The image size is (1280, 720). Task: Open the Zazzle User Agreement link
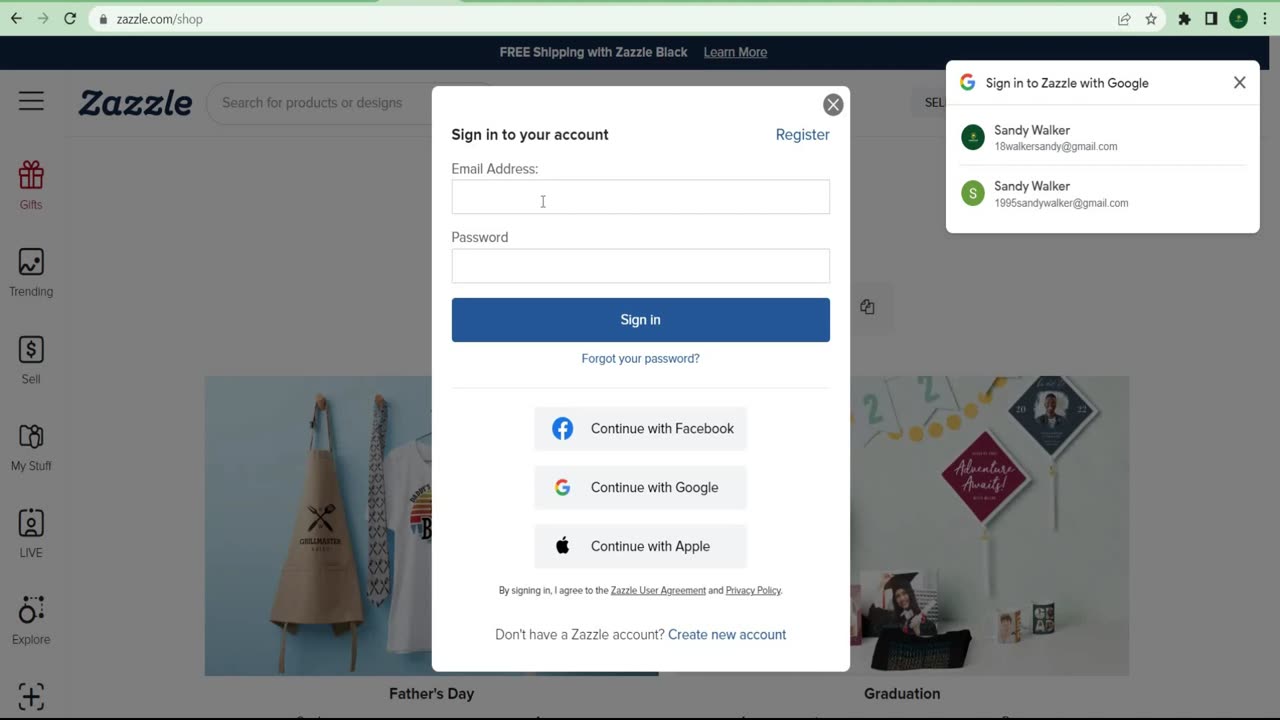(658, 591)
